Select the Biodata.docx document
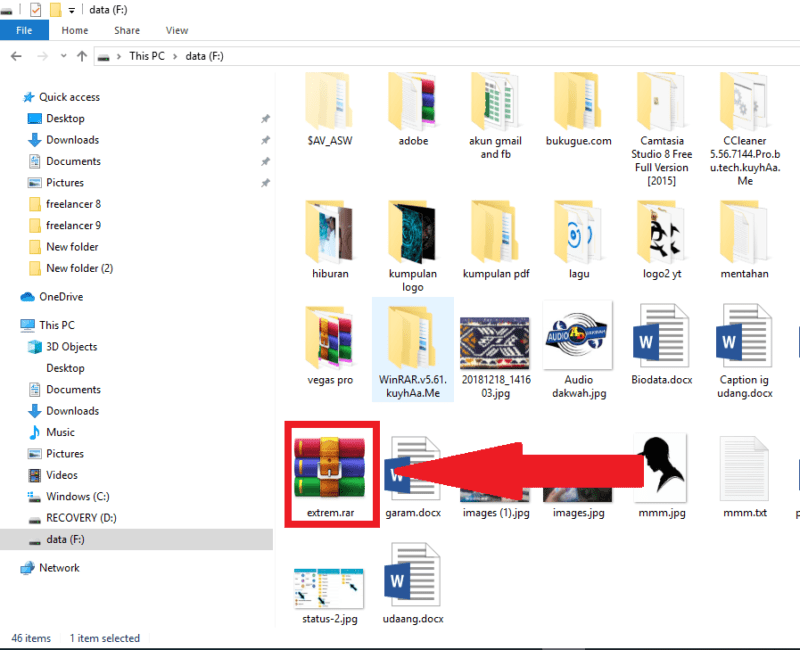 point(661,344)
